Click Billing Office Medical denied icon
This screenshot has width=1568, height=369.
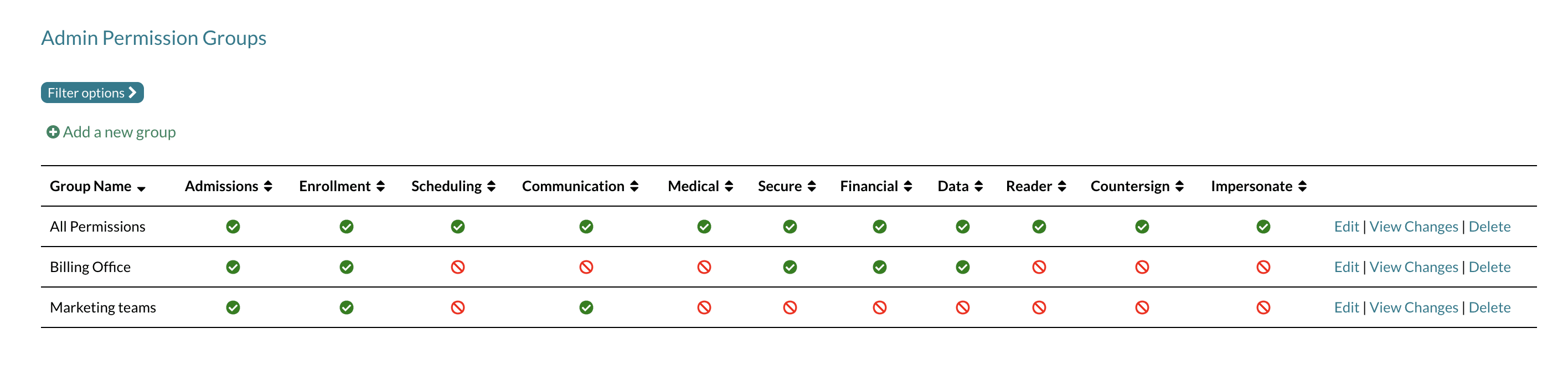(704, 267)
